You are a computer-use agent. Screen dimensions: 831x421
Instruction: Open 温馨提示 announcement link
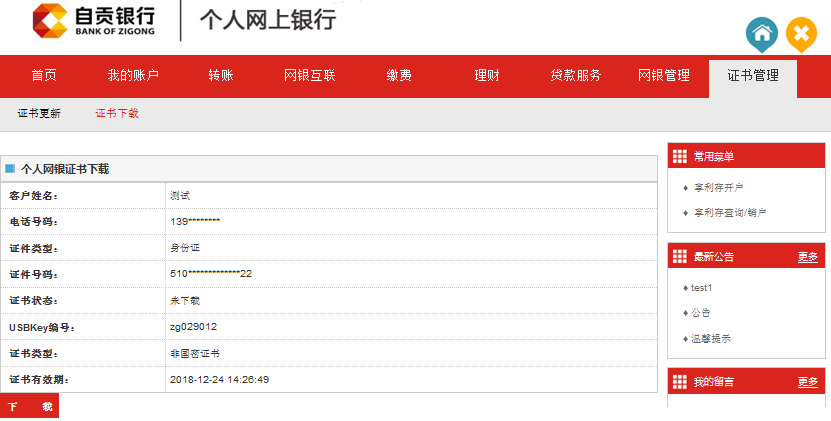click(x=710, y=339)
